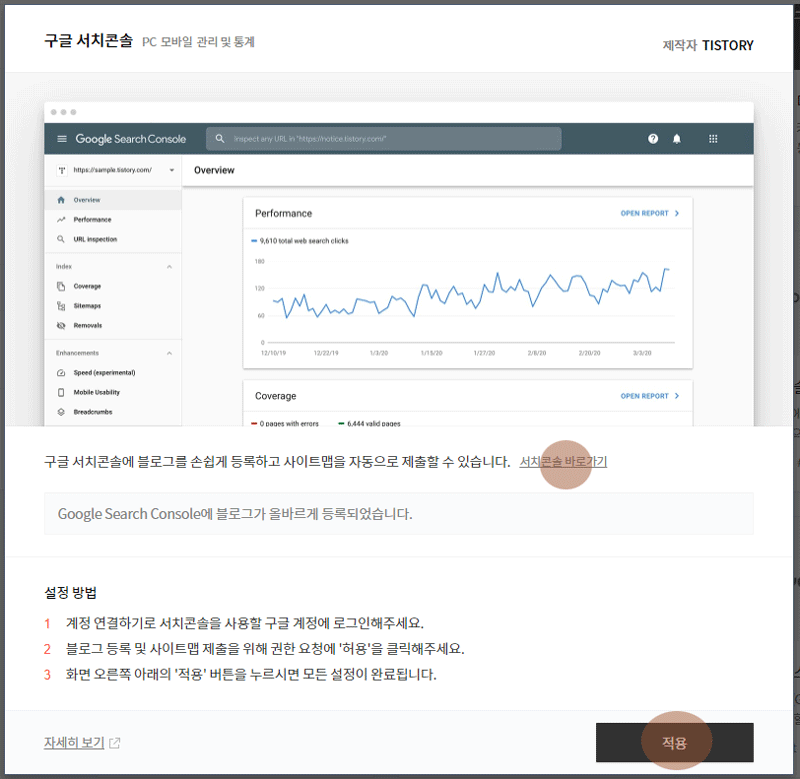Collapse the Index section chevron

click(169, 267)
